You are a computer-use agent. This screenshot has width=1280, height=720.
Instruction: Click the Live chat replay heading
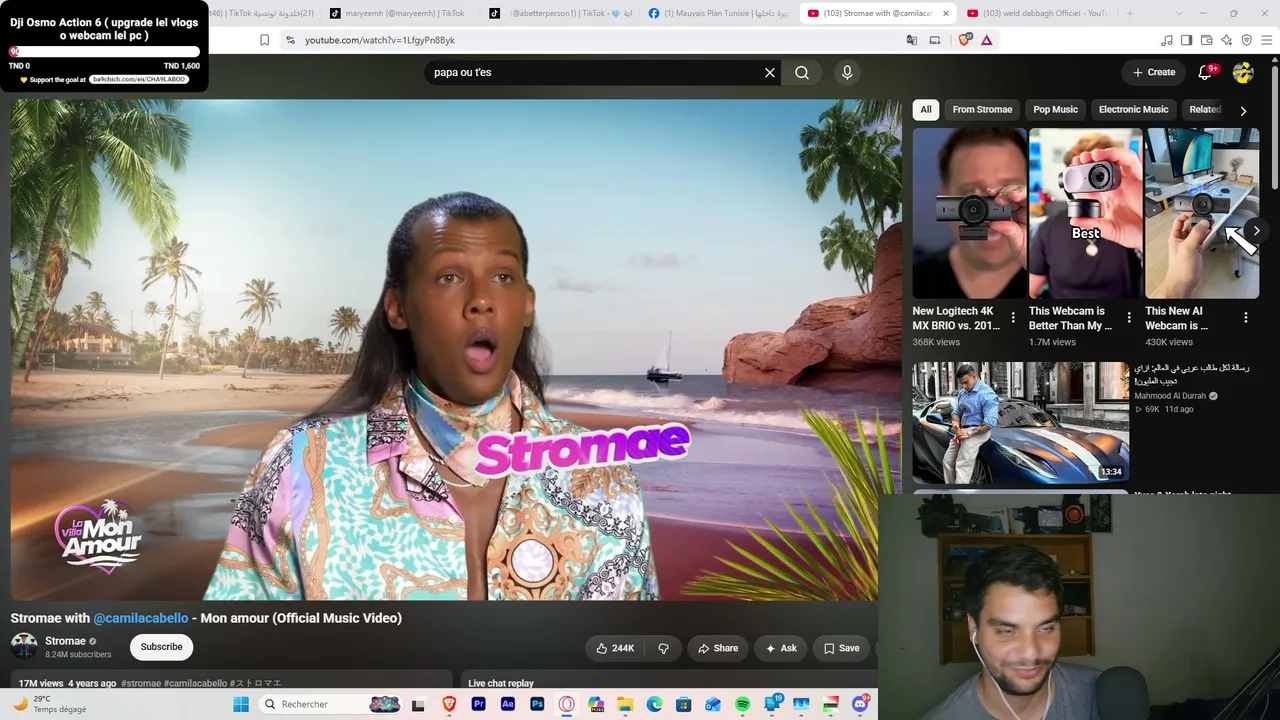click(501, 683)
